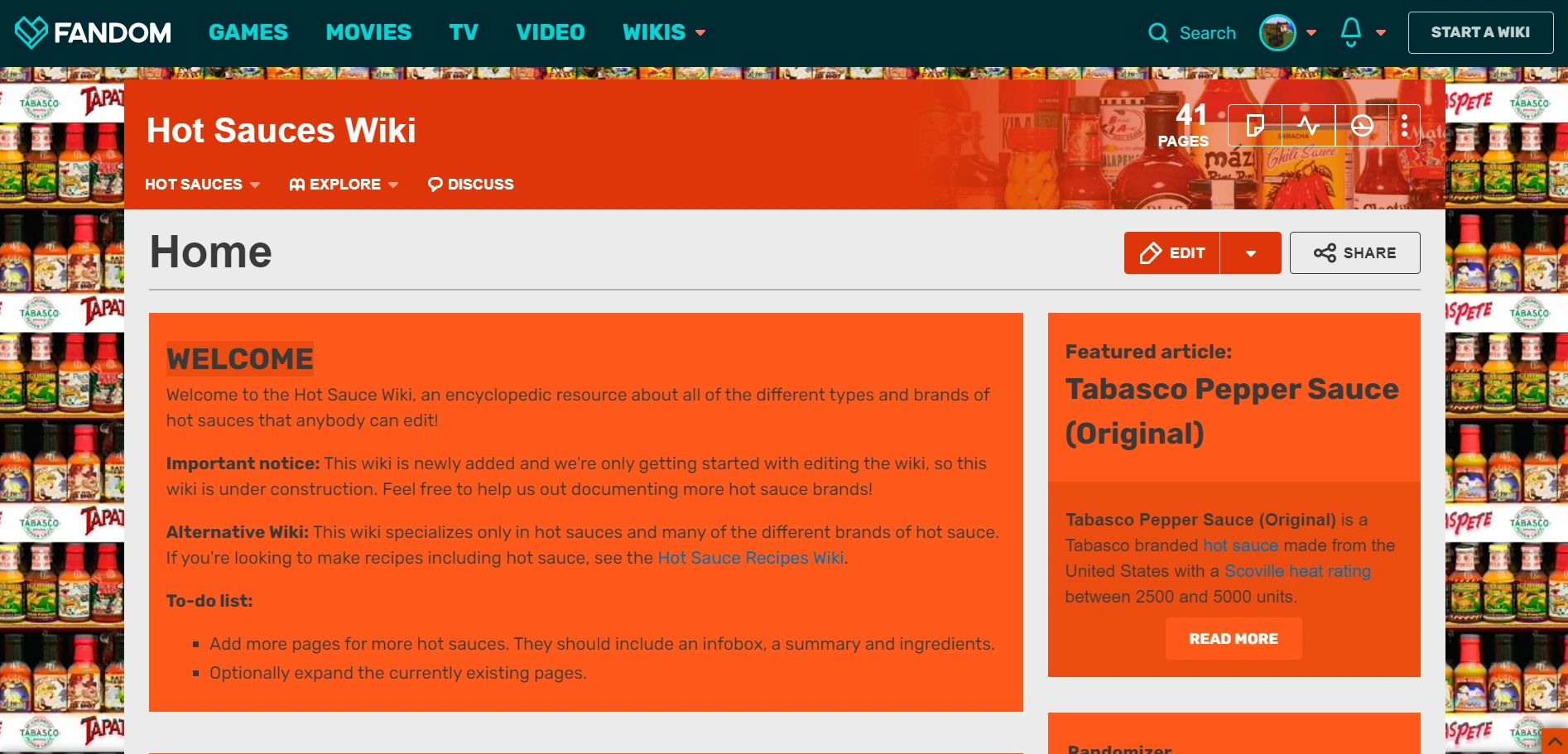Open the Edit options dropdown
This screenshot has width=1568, height=754.
1251,253
